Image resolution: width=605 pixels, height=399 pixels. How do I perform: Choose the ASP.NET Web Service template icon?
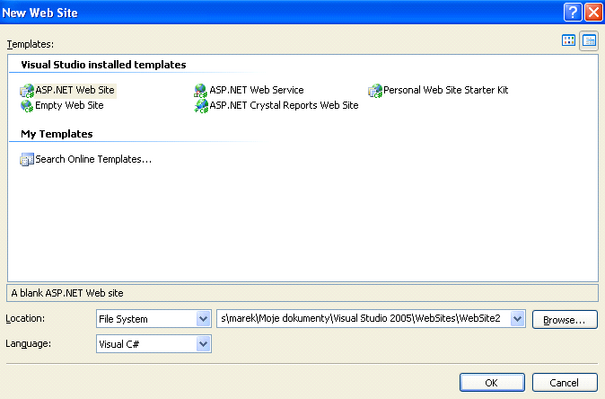(201, 91)
